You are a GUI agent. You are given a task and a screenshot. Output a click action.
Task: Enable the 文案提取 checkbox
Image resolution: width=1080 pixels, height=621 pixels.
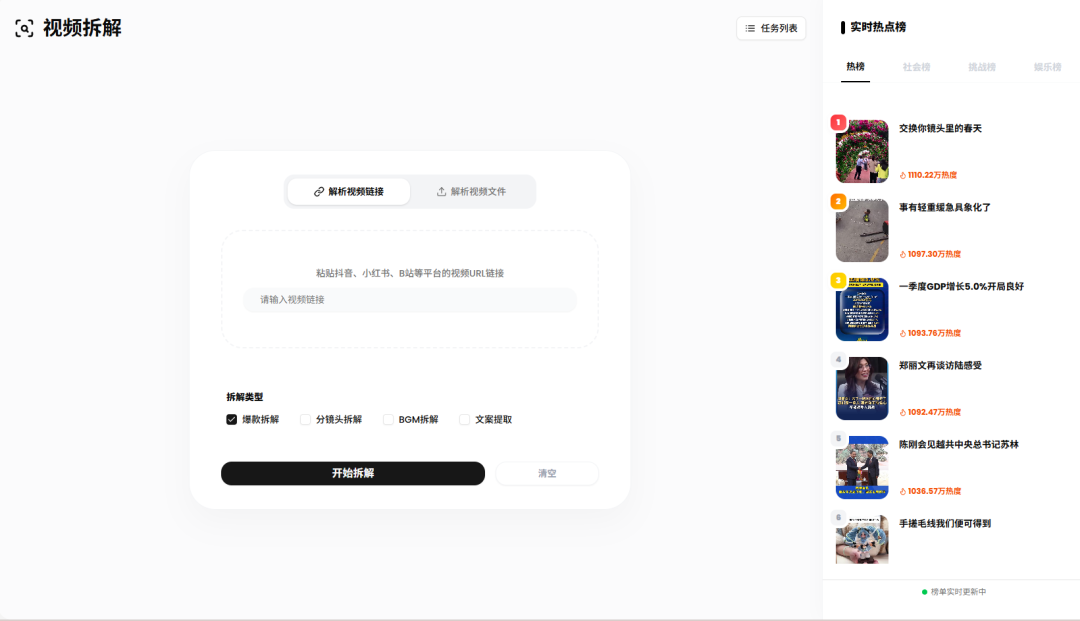pos(464,419)
